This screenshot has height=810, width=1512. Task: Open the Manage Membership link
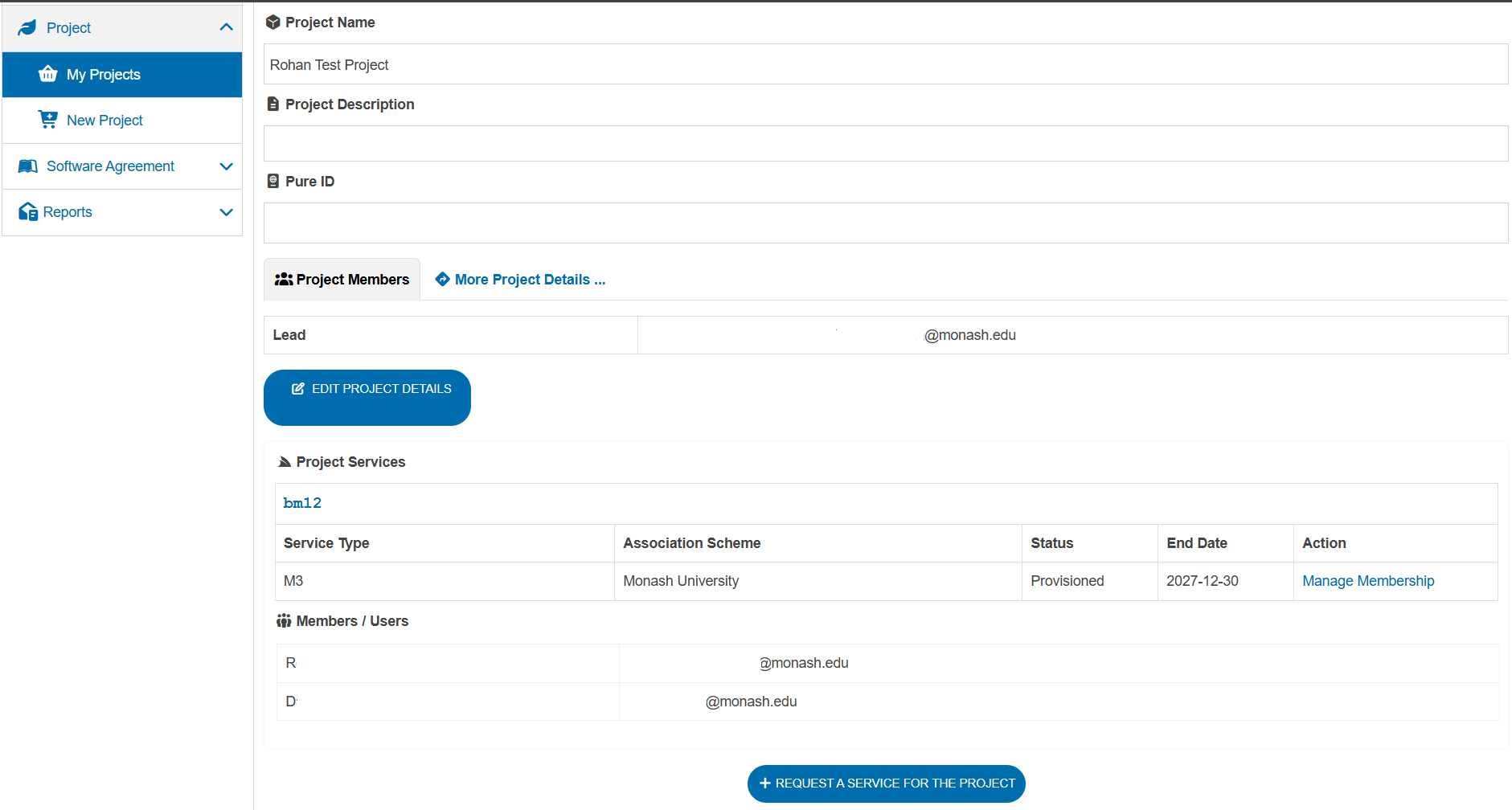click(1367, 581)
